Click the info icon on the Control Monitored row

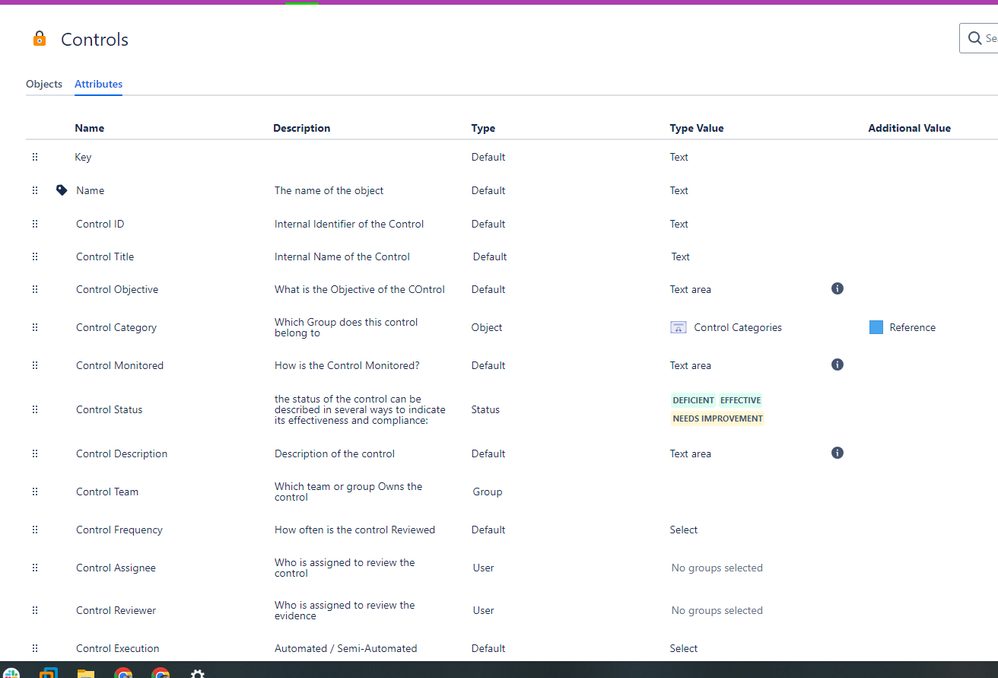pos(837,364)
